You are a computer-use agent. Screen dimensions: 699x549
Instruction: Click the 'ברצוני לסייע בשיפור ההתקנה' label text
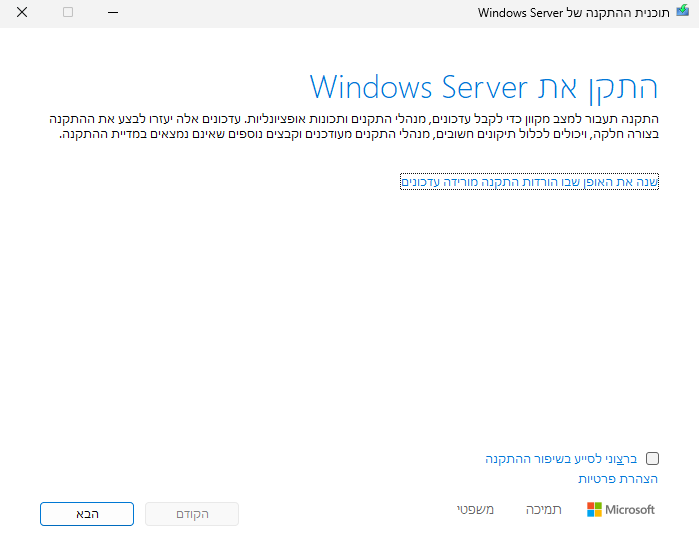(561, 459)
